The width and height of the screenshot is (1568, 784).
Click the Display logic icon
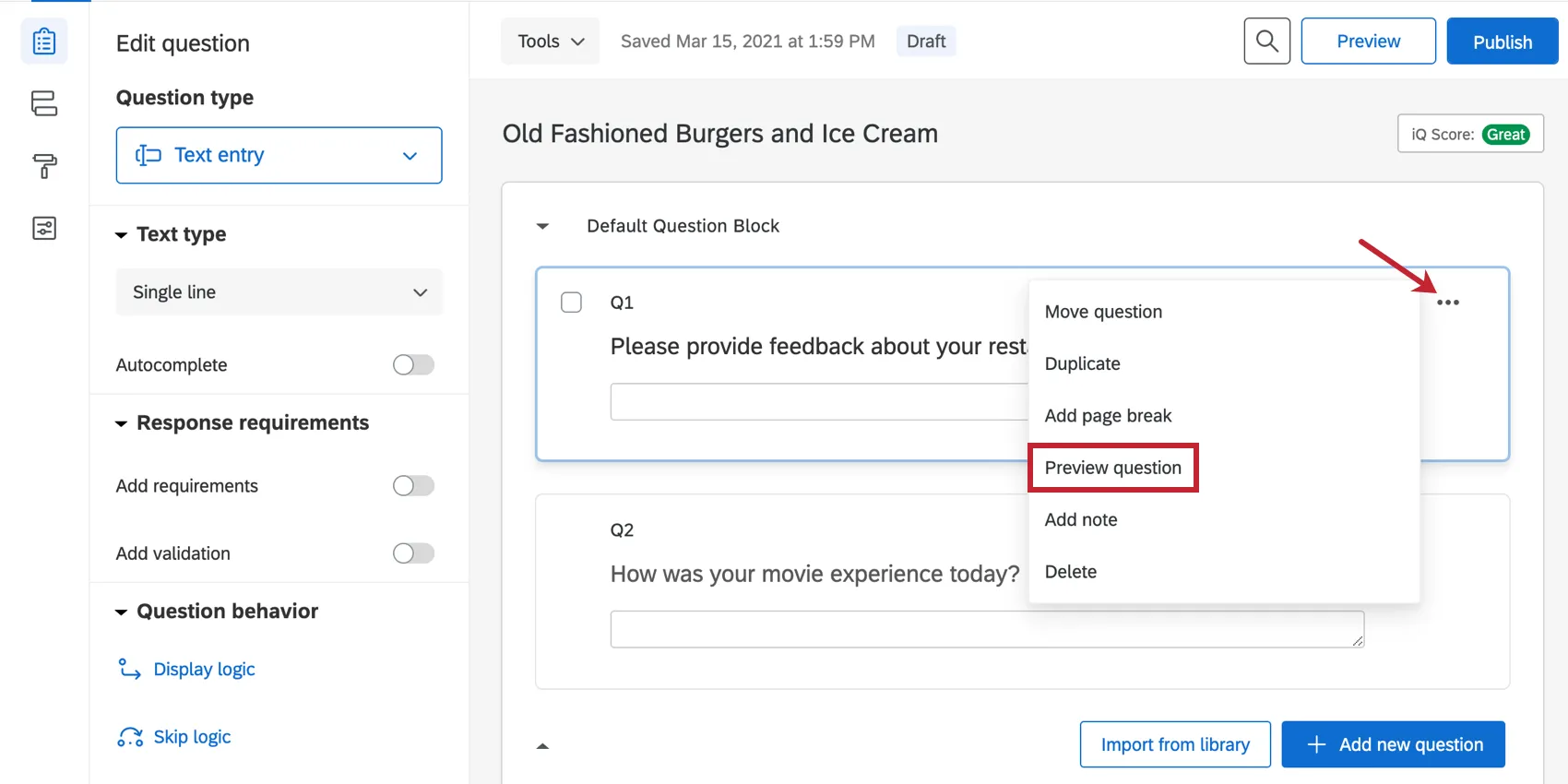pyautogui.click(x=129, y=669)
